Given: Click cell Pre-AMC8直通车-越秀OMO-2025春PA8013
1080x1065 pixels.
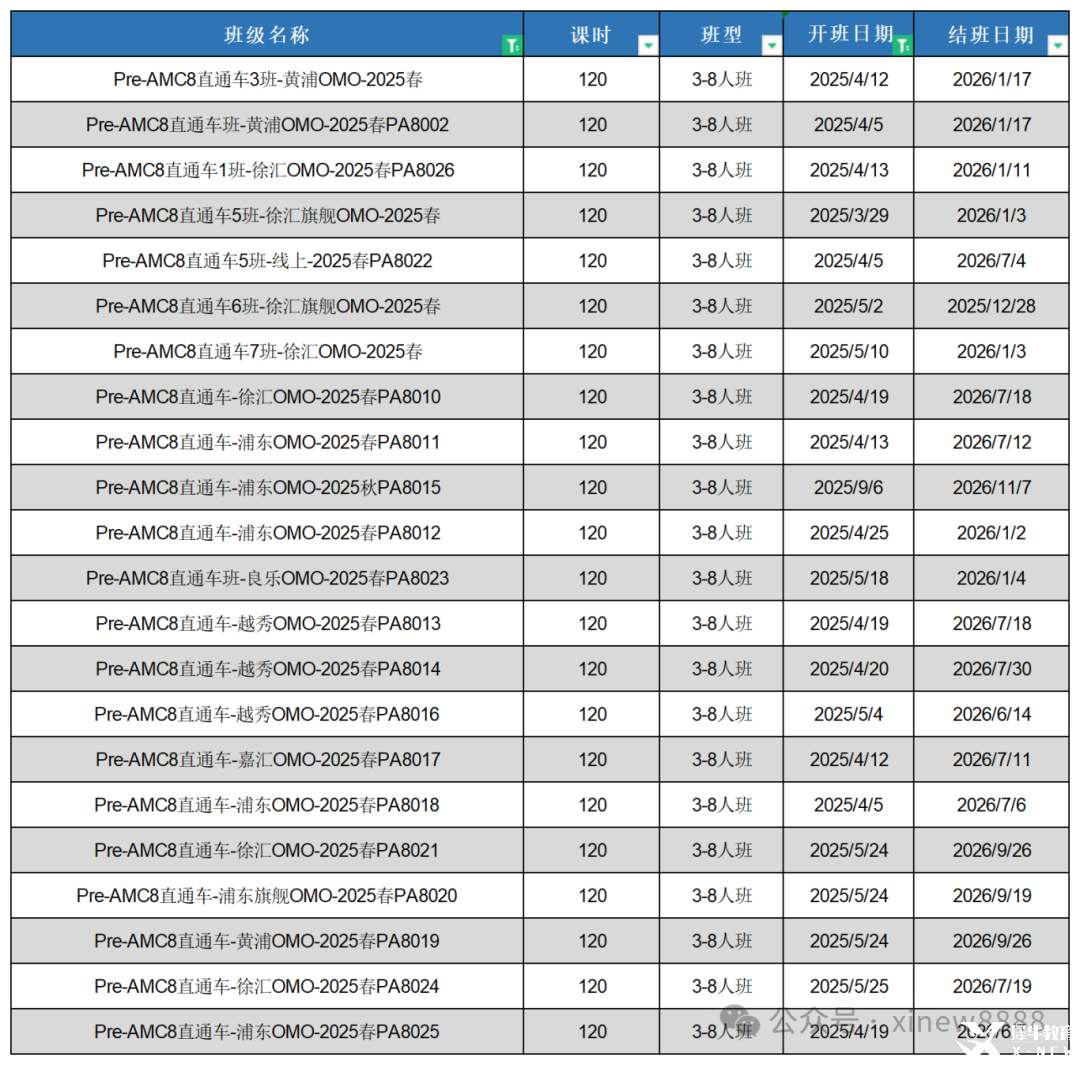Looking at the screenshot, I should point(267,623).
